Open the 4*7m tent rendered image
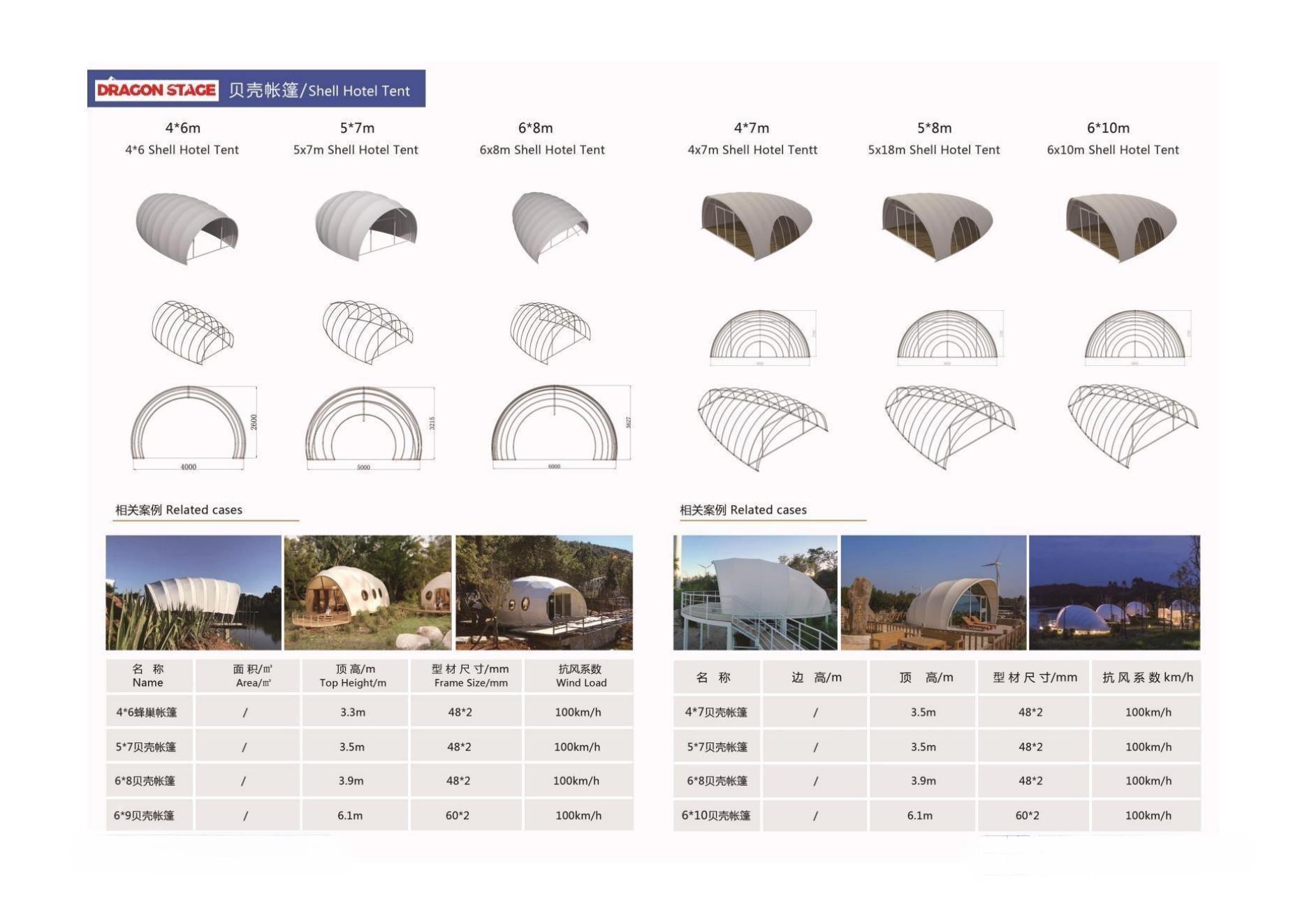 (x=757, y=226)
